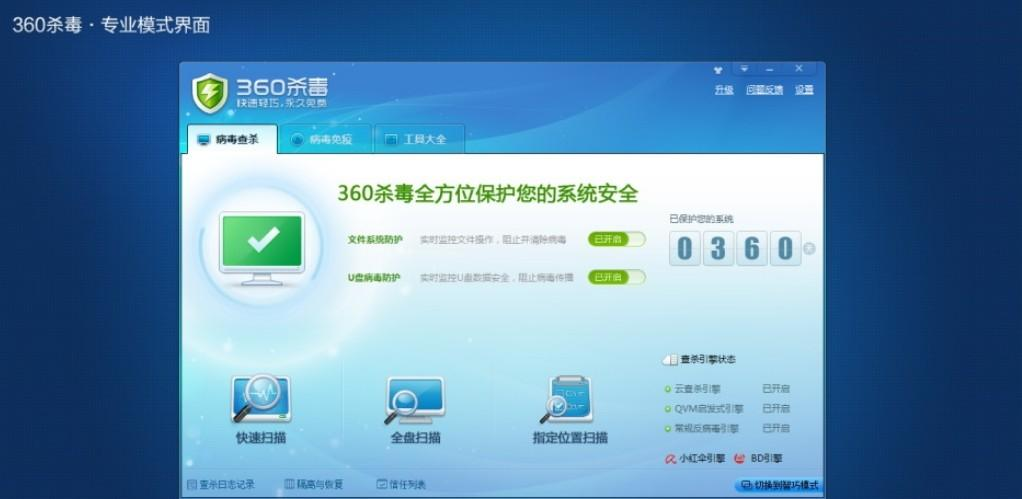Open the 信任列表 trust list
This screenshot has width=1022, height=499.
[402, 485]
